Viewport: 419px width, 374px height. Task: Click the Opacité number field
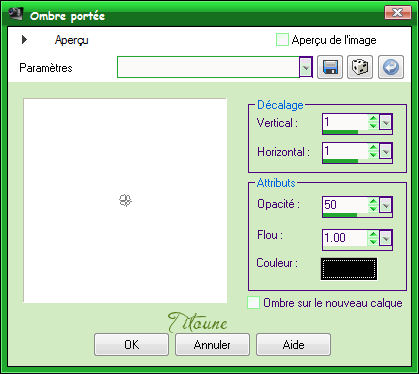click(x=346, y=205)
